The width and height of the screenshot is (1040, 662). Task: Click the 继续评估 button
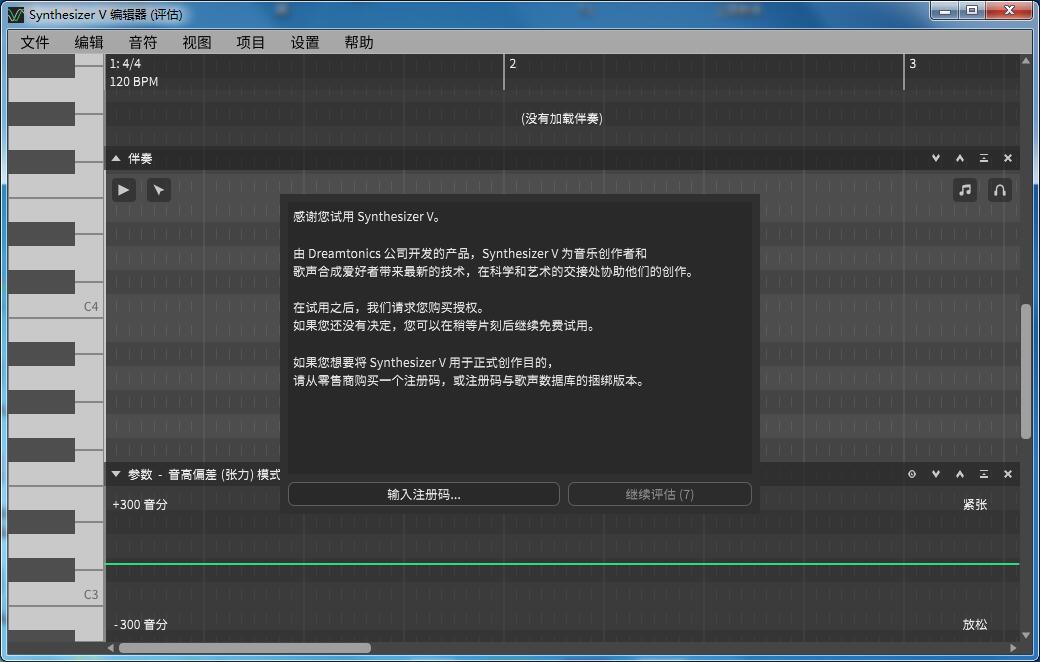(x=659, y=494)
